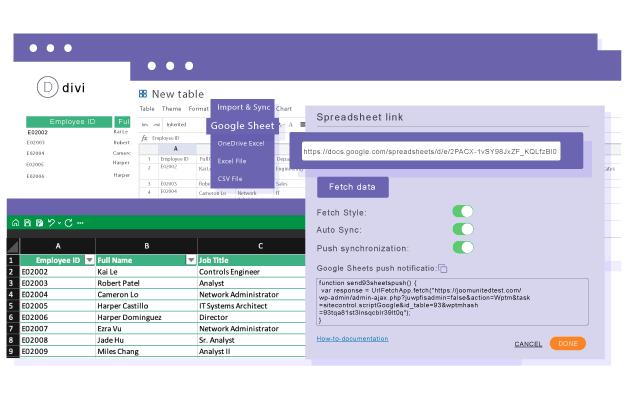This screenshot has width=630, height=396.
Task: Select column A header in table editor
Action: (176, 149)
